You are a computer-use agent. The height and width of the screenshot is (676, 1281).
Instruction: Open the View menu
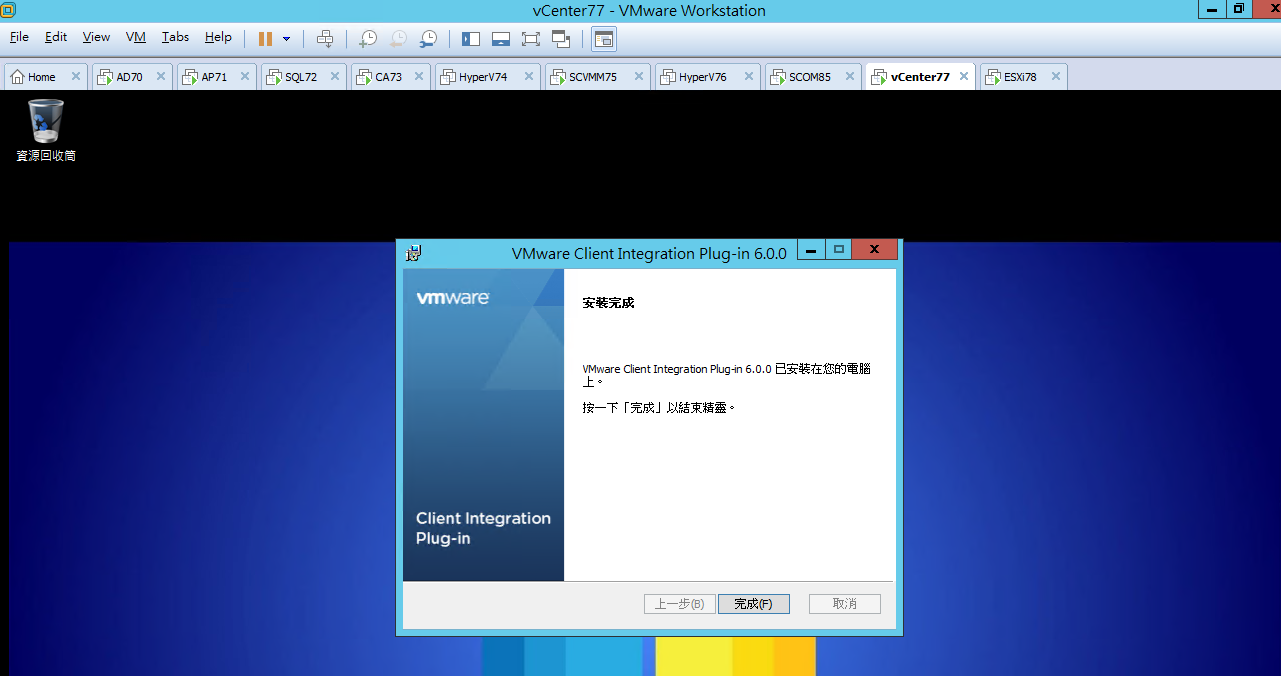click(96, 37)
